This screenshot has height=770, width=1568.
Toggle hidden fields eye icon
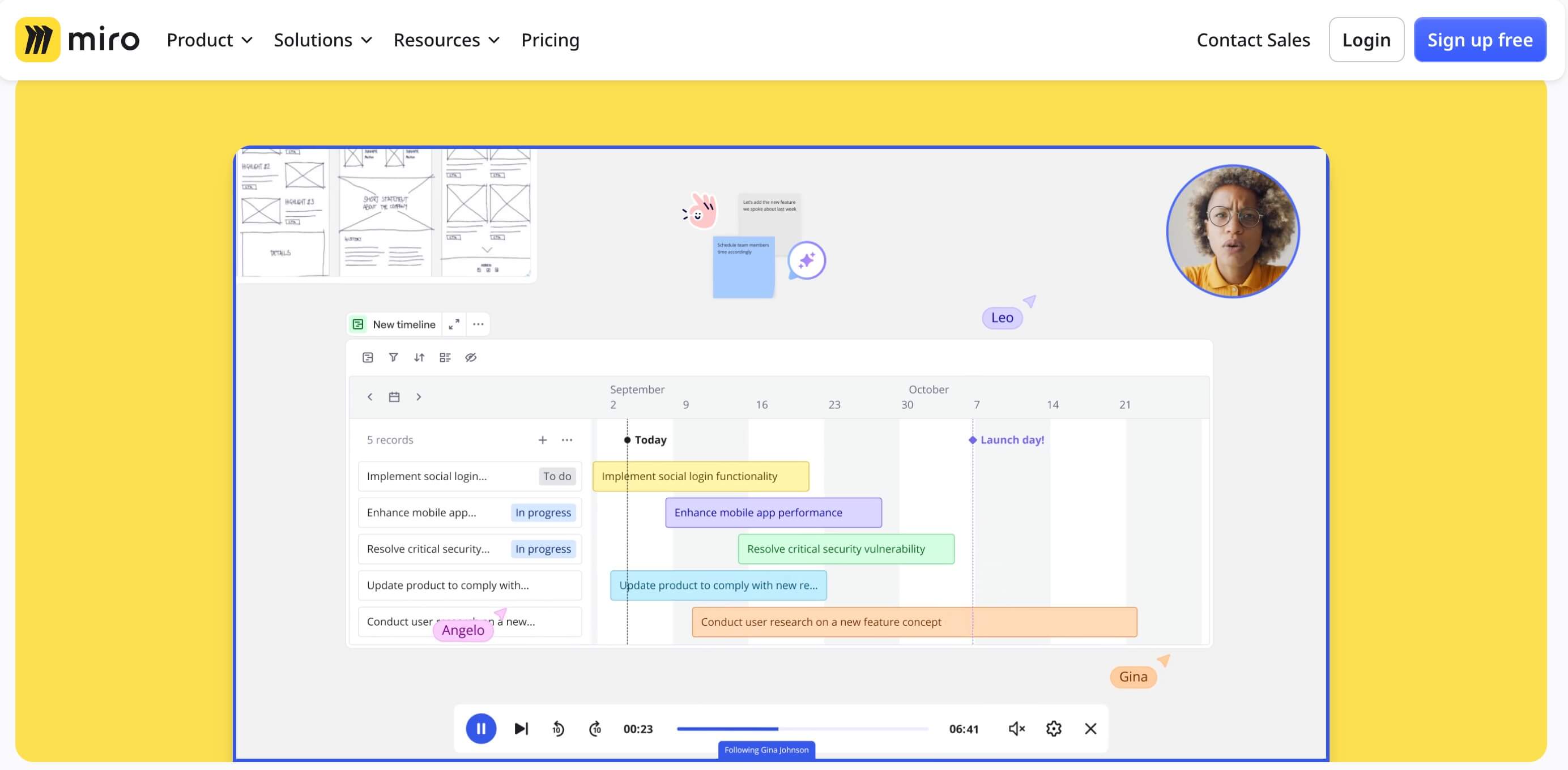coord(471,358)
